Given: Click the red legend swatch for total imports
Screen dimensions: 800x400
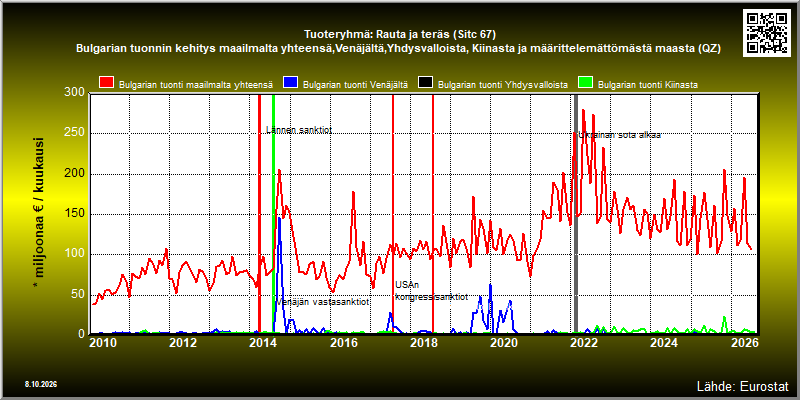Looking at the screenshot, I should point(107,84).
